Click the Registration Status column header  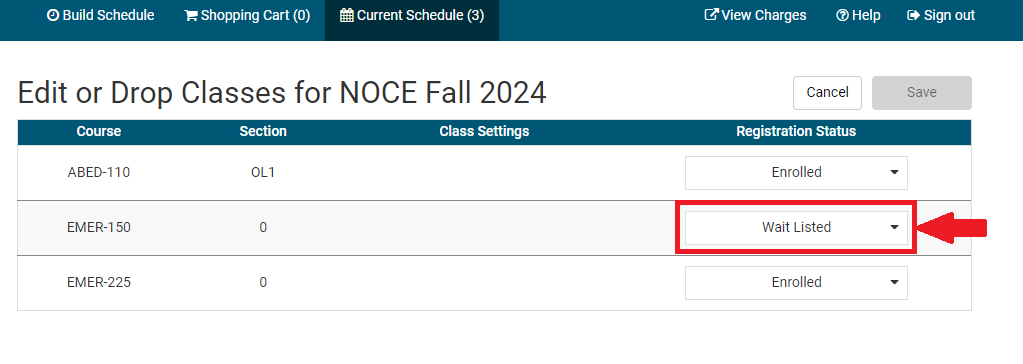click(x=796, y=131)
